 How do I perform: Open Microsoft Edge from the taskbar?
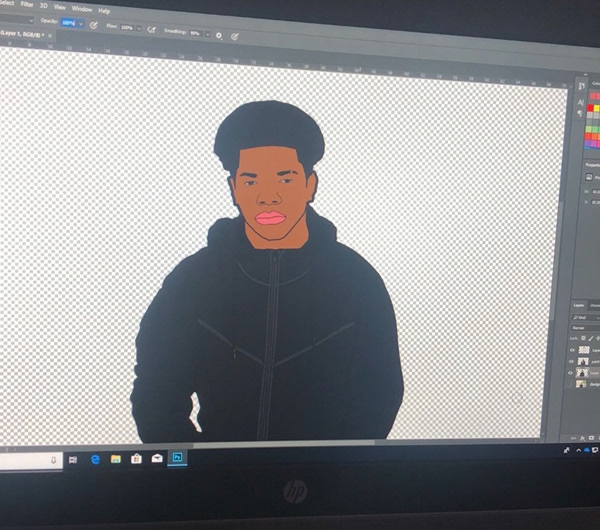pos(95,459)
